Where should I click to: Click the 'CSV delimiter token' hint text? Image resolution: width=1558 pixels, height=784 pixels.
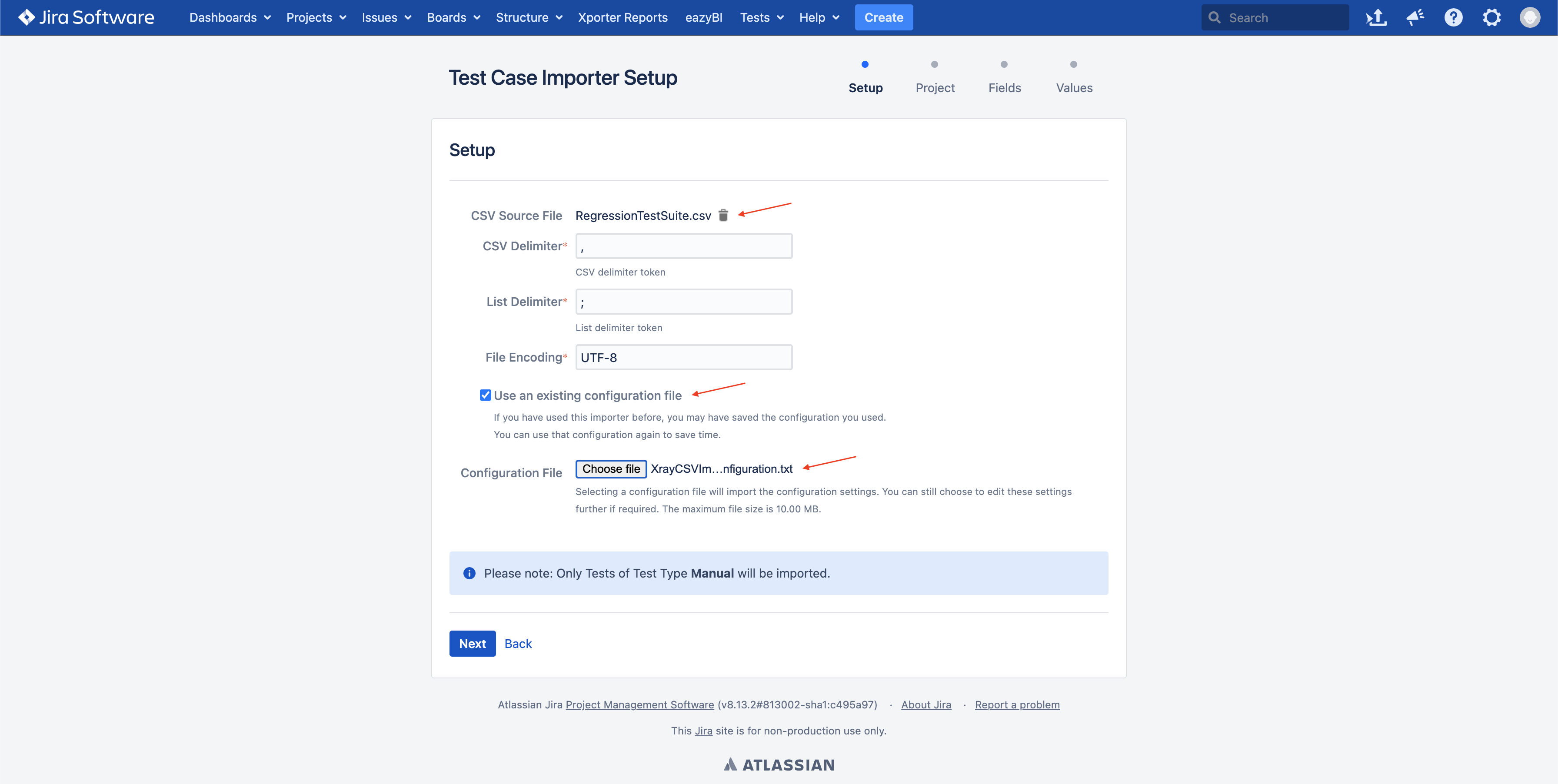pos(620,272)
